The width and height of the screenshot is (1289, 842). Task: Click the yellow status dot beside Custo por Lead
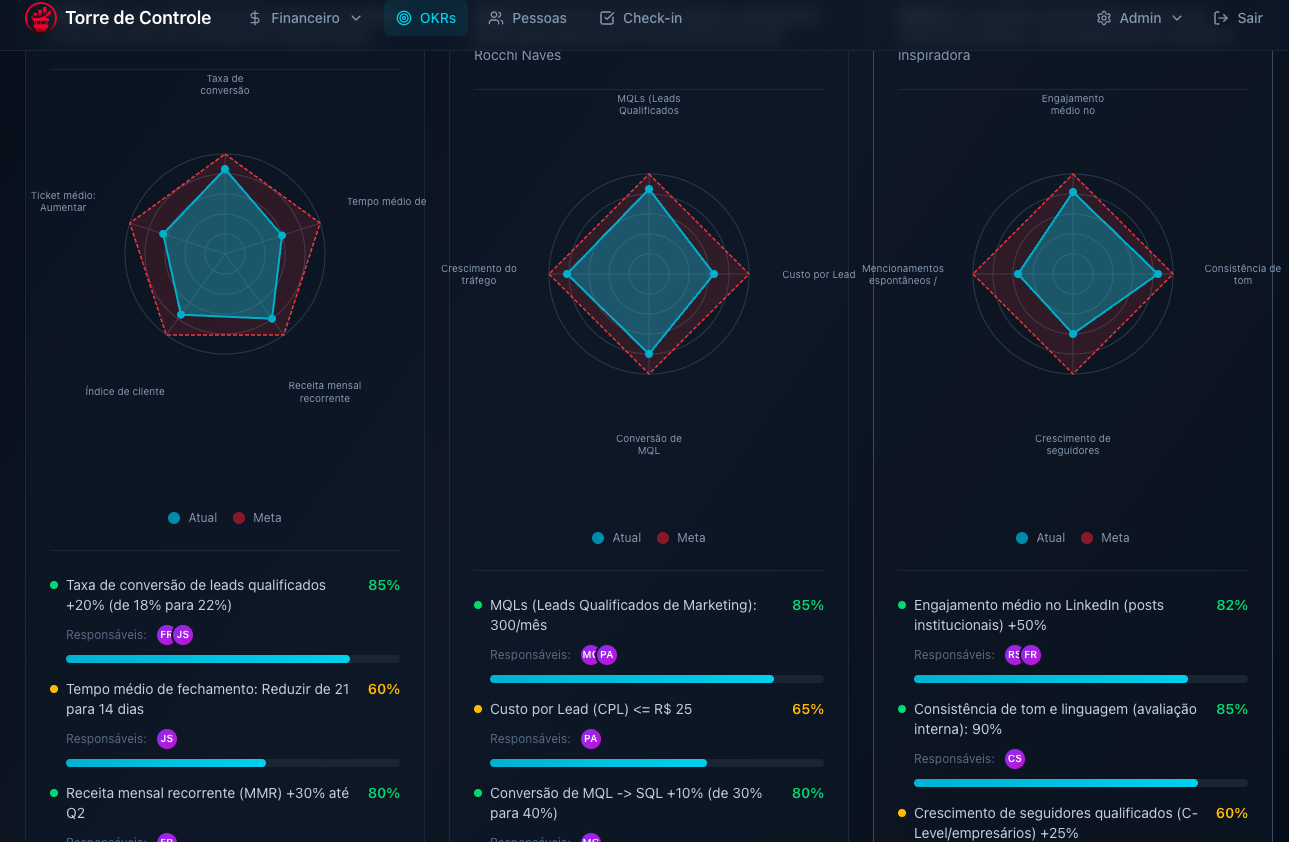477,709
